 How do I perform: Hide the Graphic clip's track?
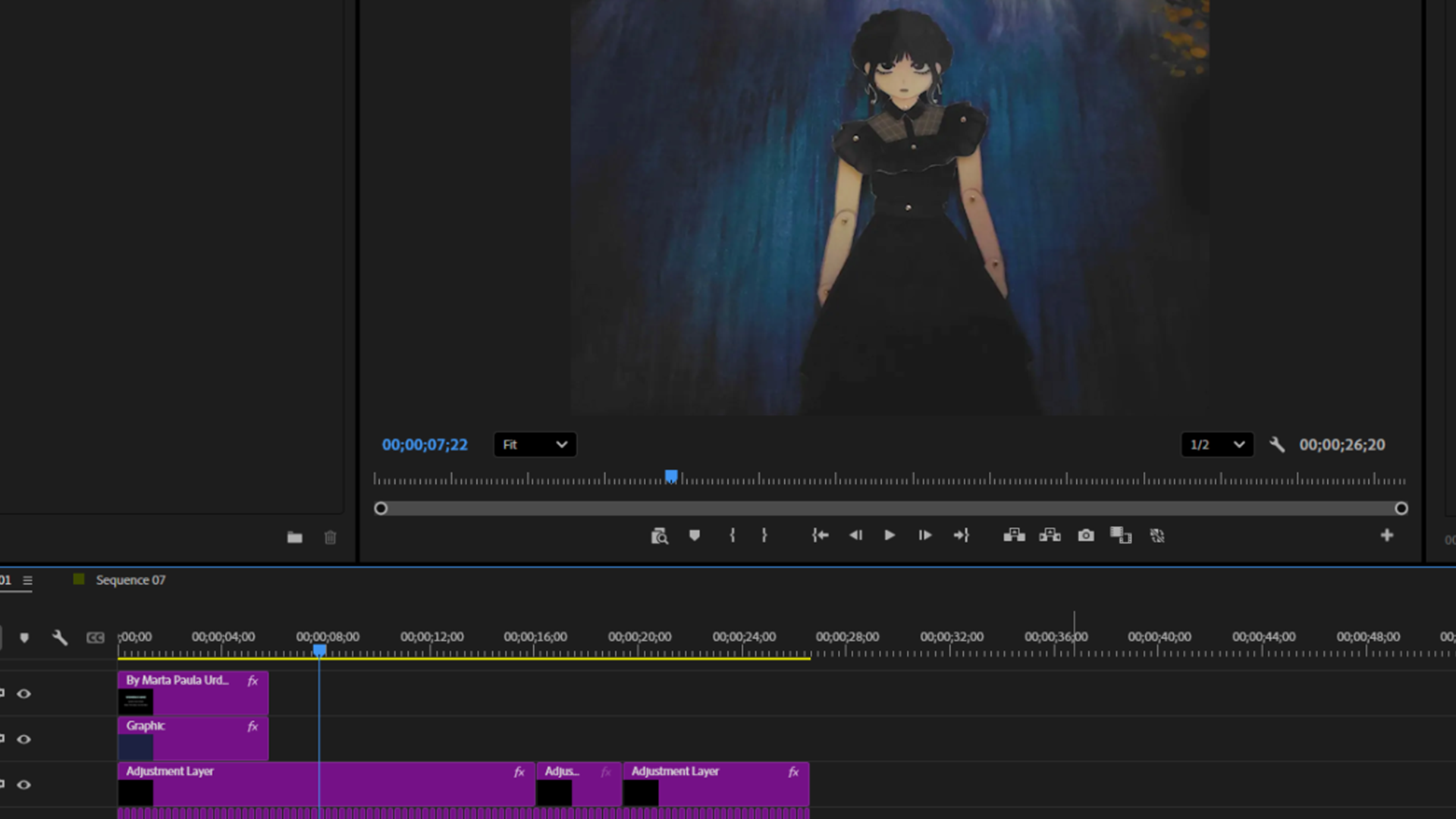coord(24,739)
